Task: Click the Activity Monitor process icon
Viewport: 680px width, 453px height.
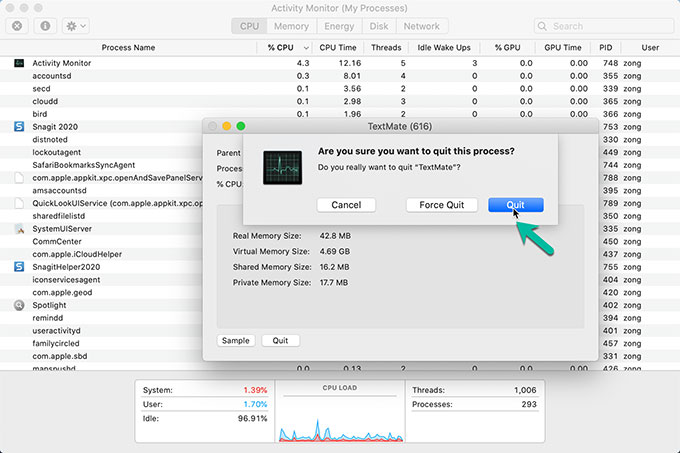Action: coord(19,63)
